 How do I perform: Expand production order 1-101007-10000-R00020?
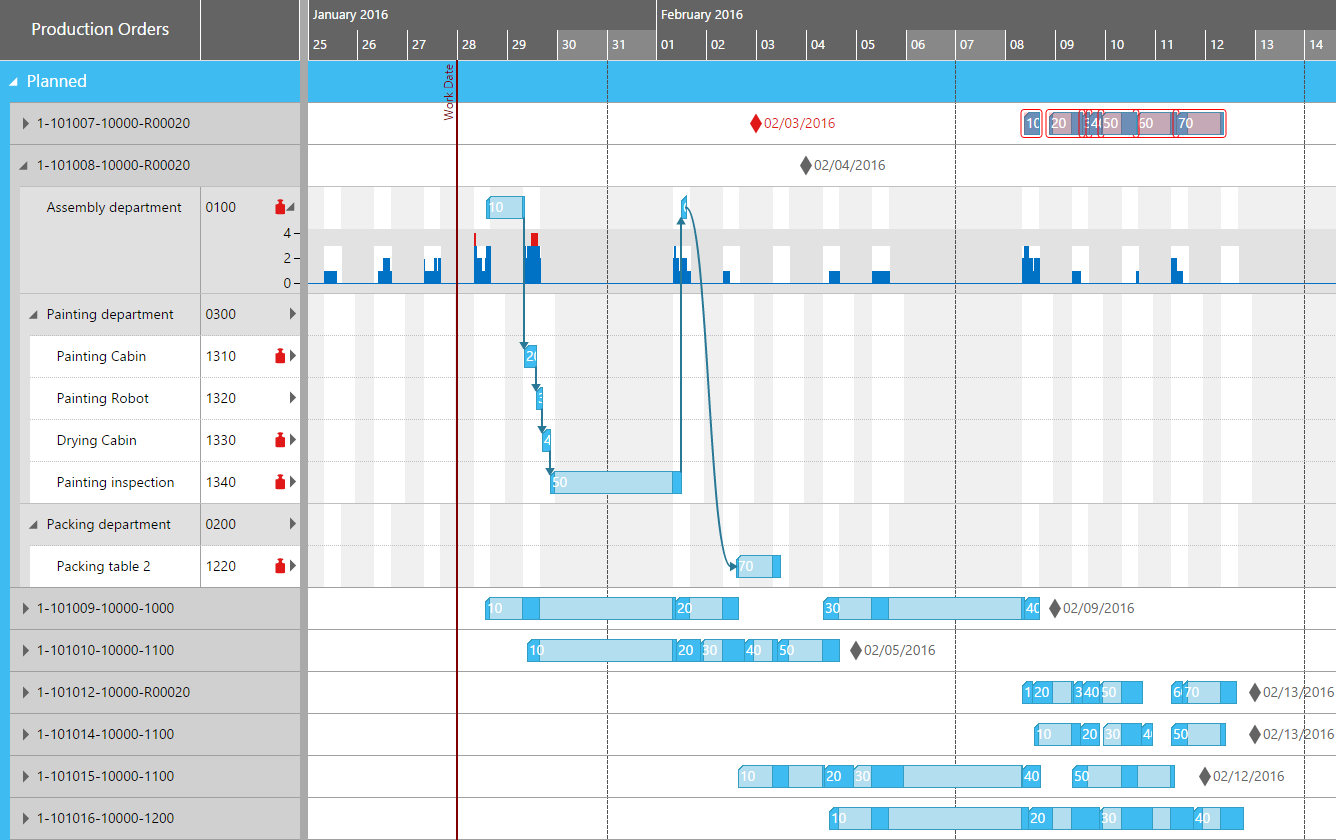[x=24, y=123]
